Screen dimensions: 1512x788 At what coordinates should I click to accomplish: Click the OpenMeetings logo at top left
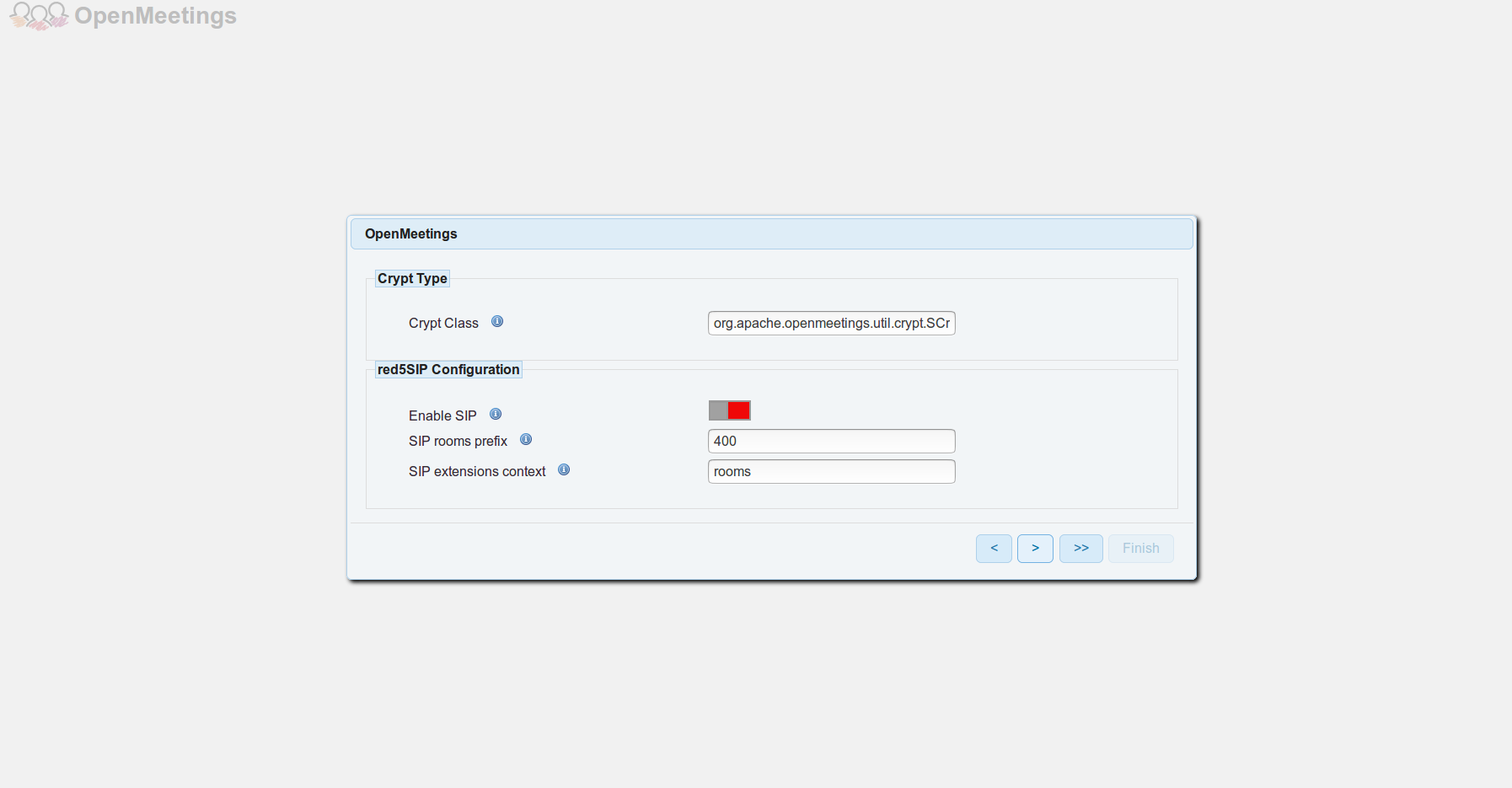[x=123, y=16]
